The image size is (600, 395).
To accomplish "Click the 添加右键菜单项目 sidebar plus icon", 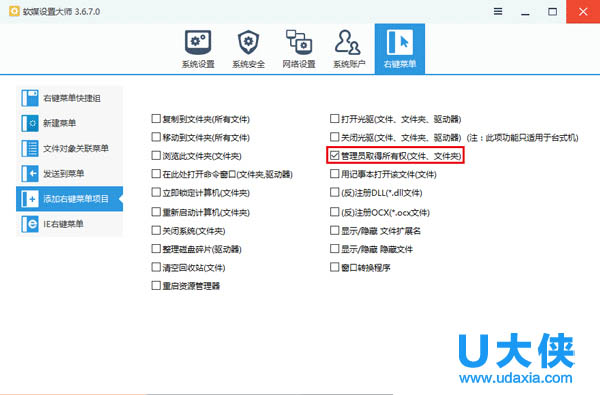I will coord(30,199).
